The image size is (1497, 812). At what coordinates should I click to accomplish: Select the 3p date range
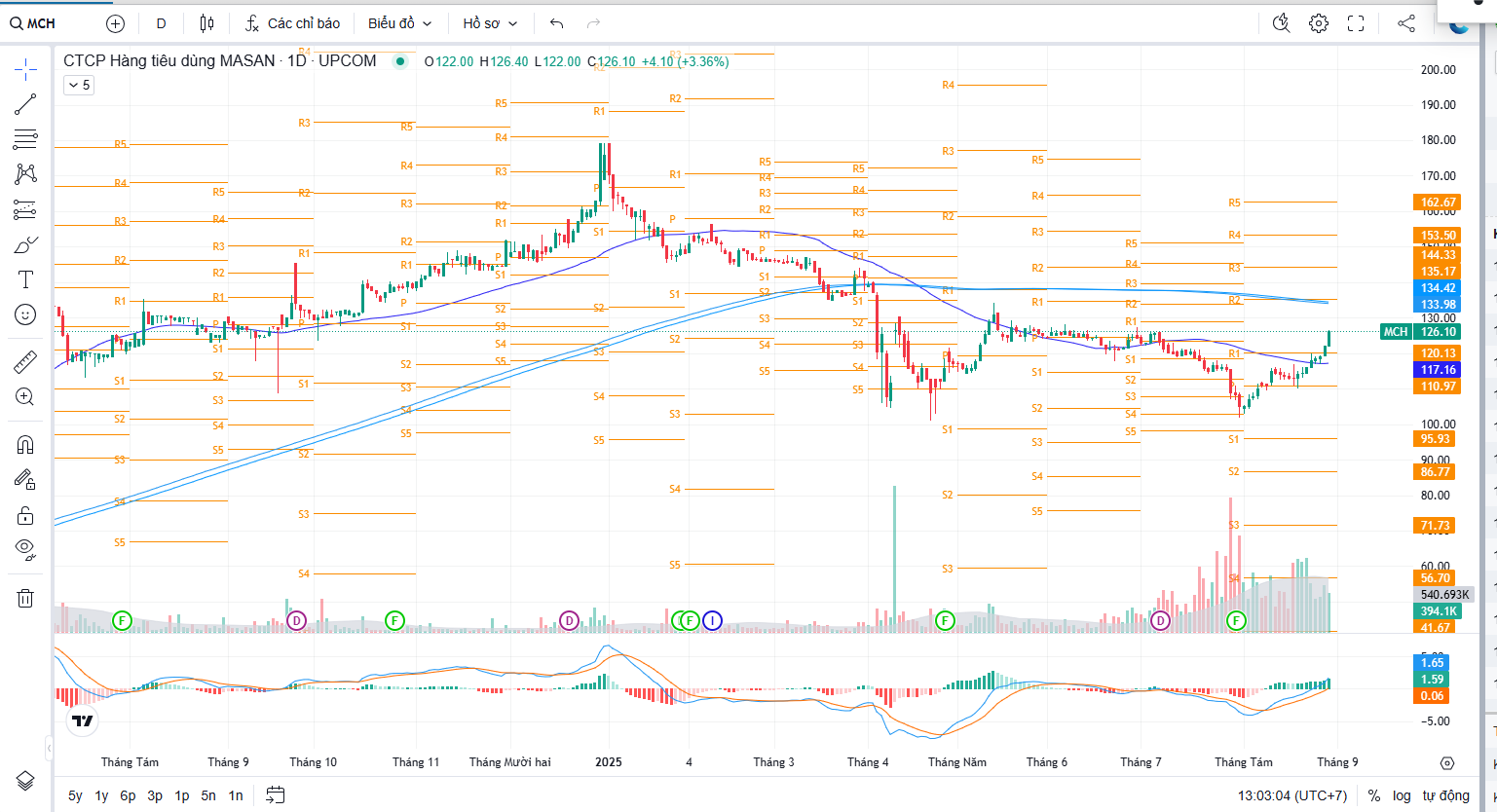pyautogui.click(x=155, y=795)
